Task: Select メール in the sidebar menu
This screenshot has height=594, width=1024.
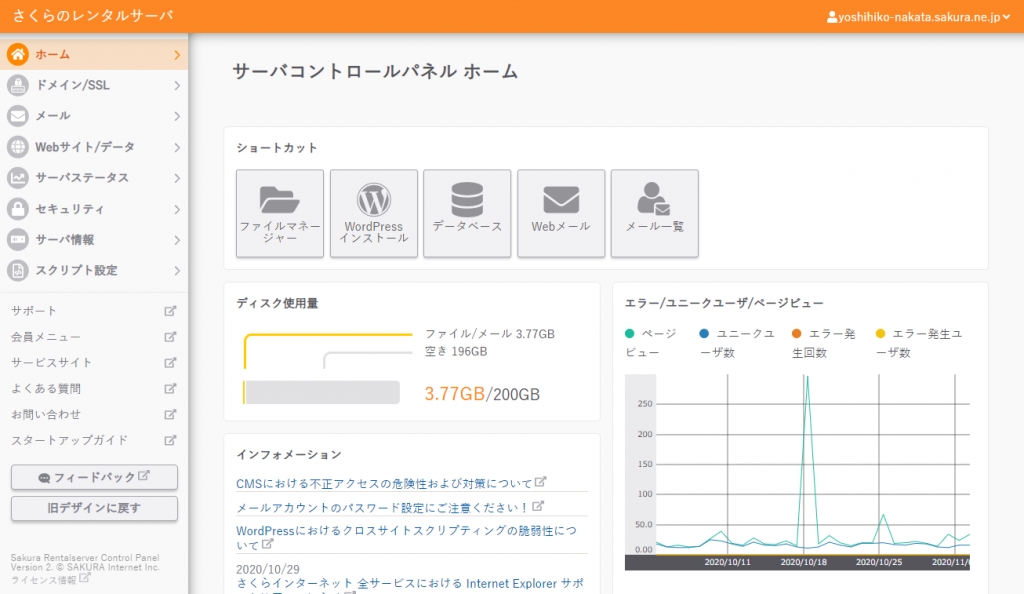Action: click(94, 116)
